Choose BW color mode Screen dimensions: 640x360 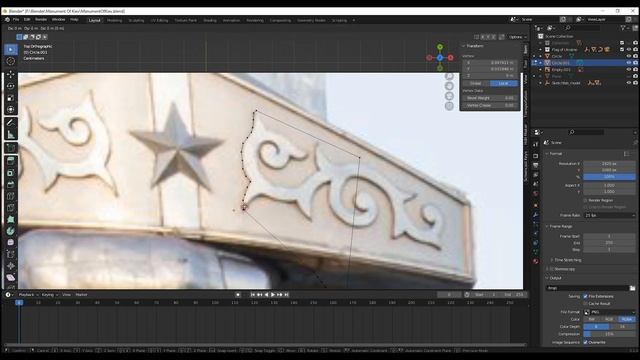[592, 319]
